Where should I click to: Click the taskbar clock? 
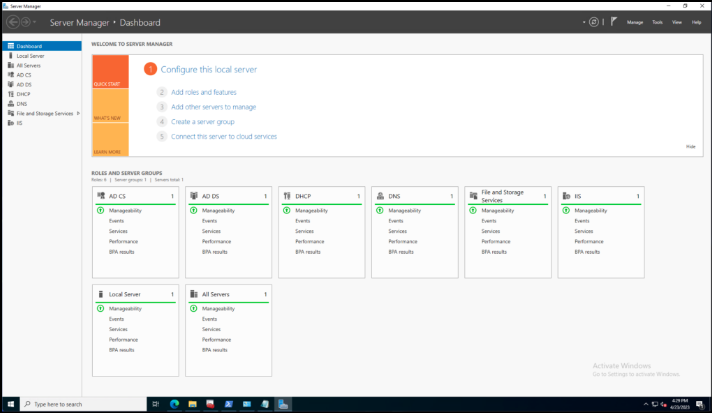coord(680,404)
